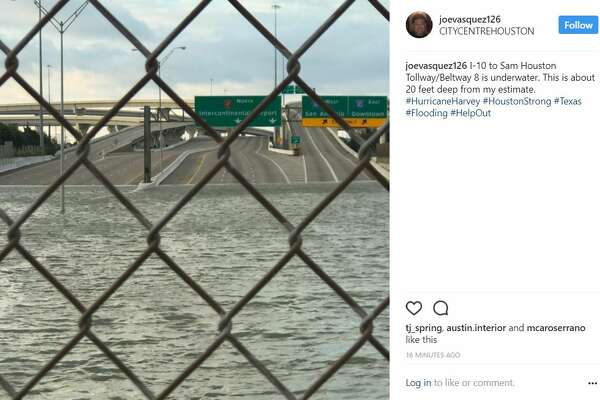600x400 pixels.
Task: Open the #HoustonStrong hashtag
Action: pyautogui.click(x=517, y=101)
